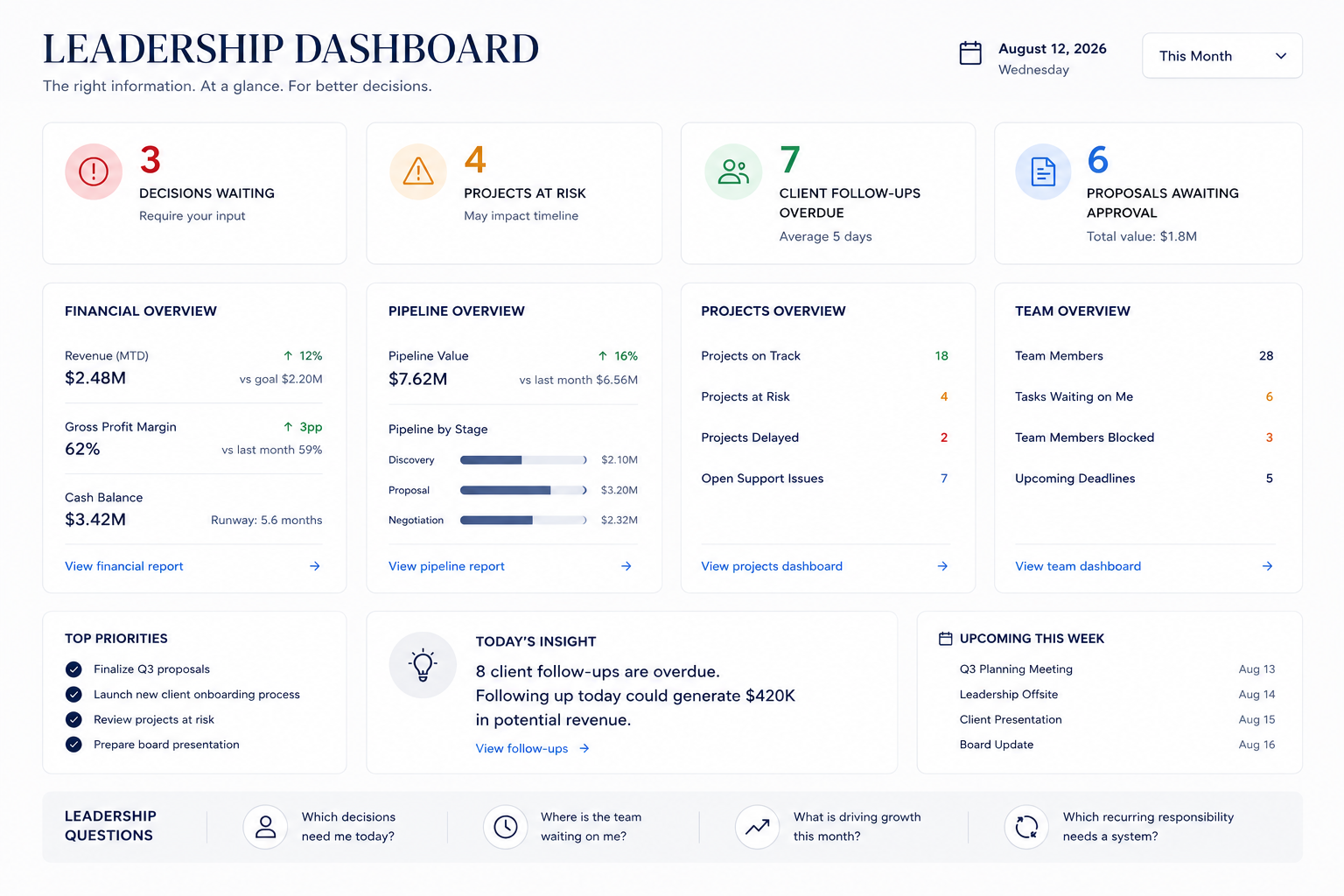Open the View team dashboard link
This screenshot has height=896, width=1344.
pos(1078,566)
